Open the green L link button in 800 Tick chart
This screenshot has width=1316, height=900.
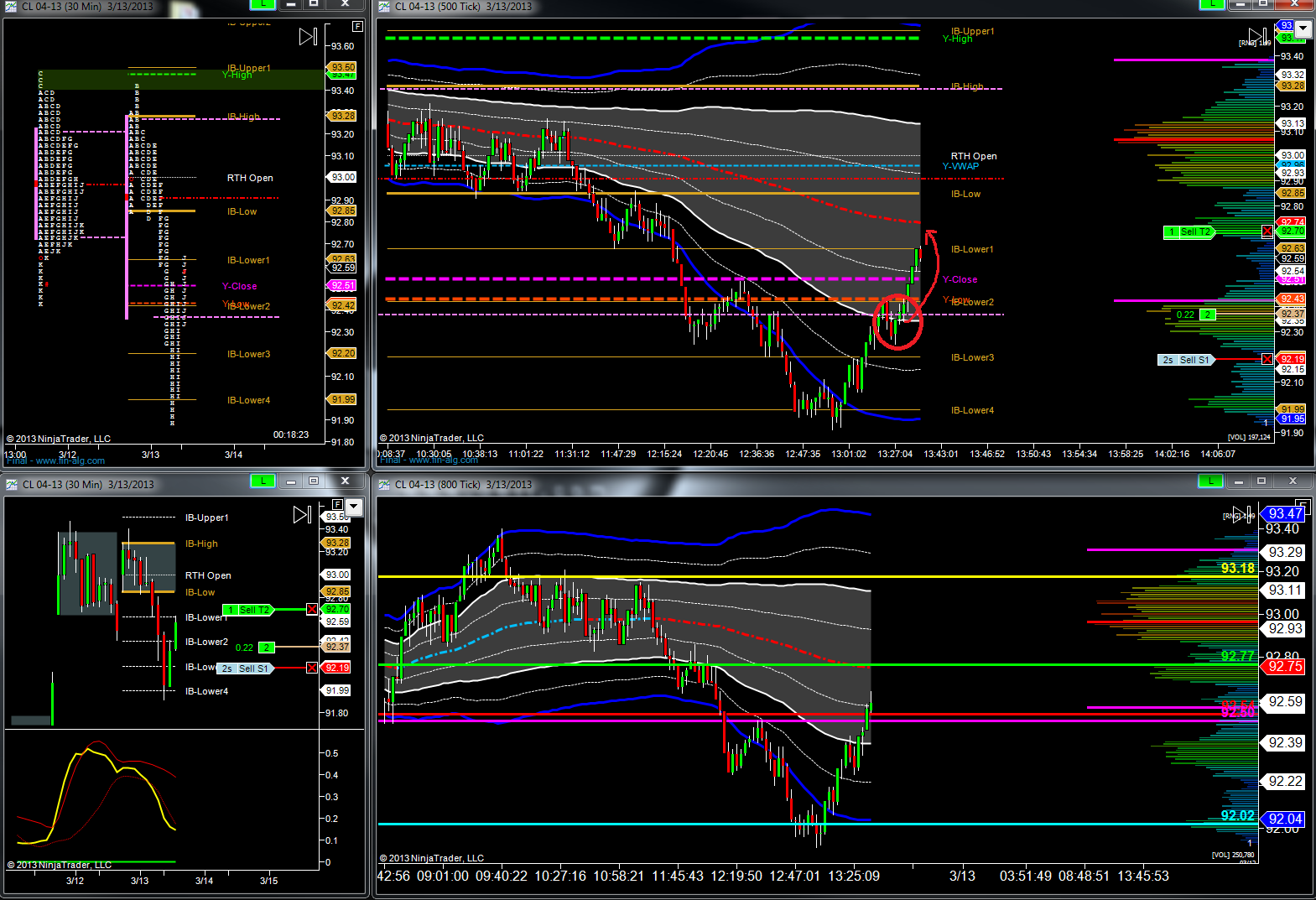coord(1210,481)
